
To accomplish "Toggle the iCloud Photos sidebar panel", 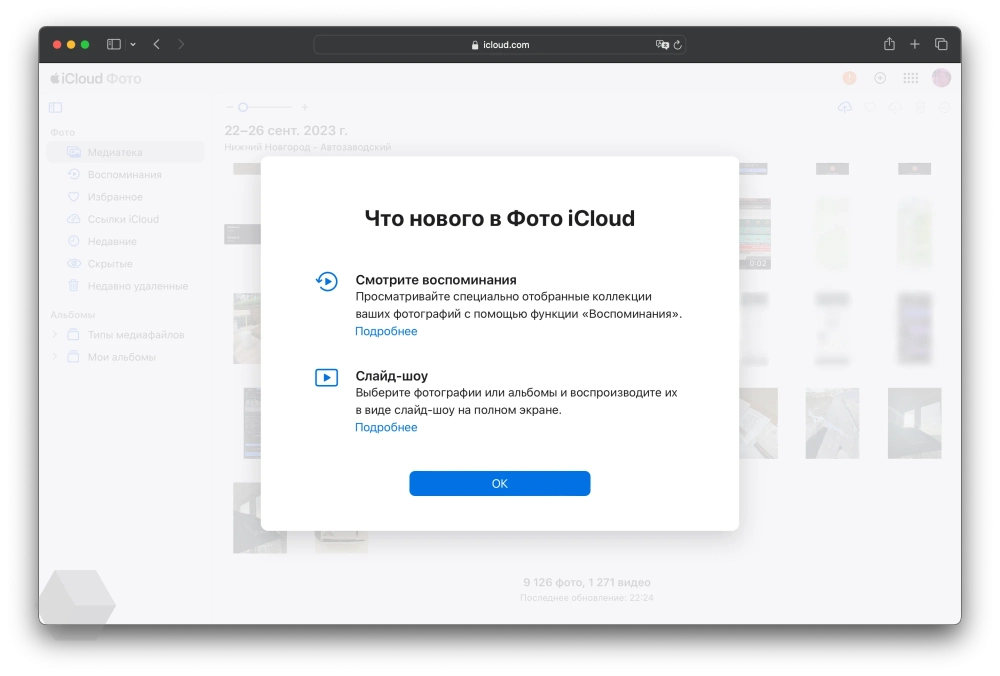I will click(x=55, y=107).
